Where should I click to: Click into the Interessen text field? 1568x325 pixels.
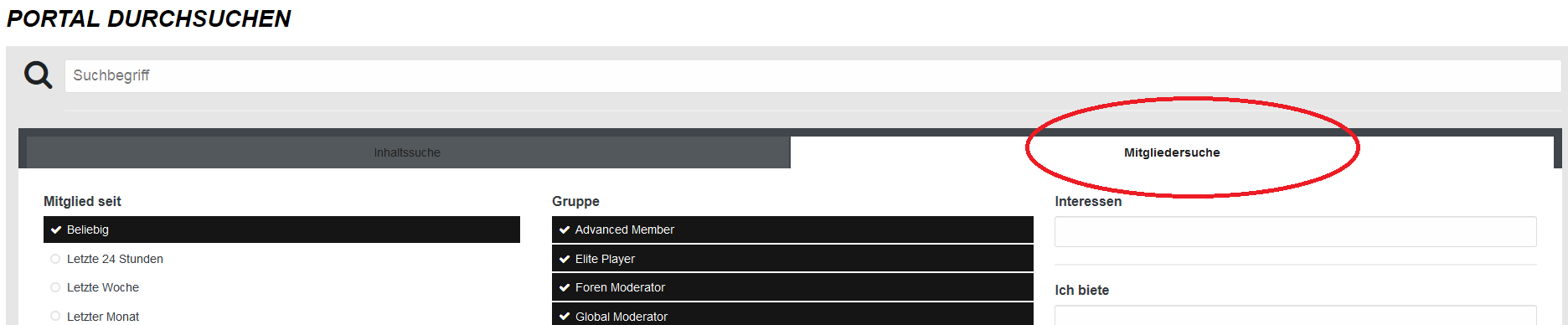[x=1295, y=231]
